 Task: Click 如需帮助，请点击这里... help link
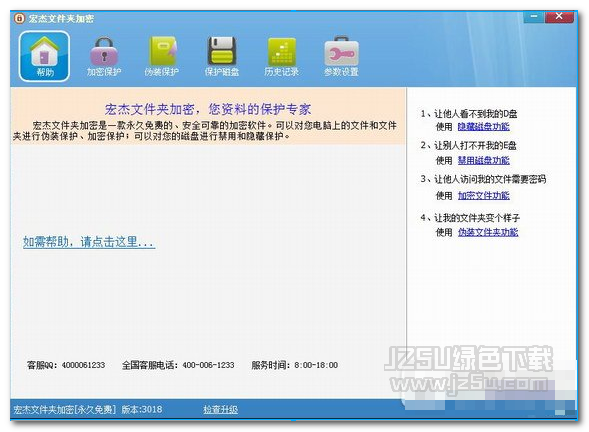tap(89, 242)
